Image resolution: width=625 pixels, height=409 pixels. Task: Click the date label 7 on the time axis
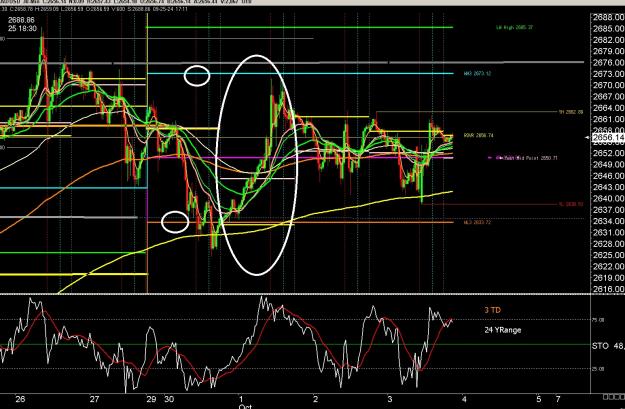558,399
